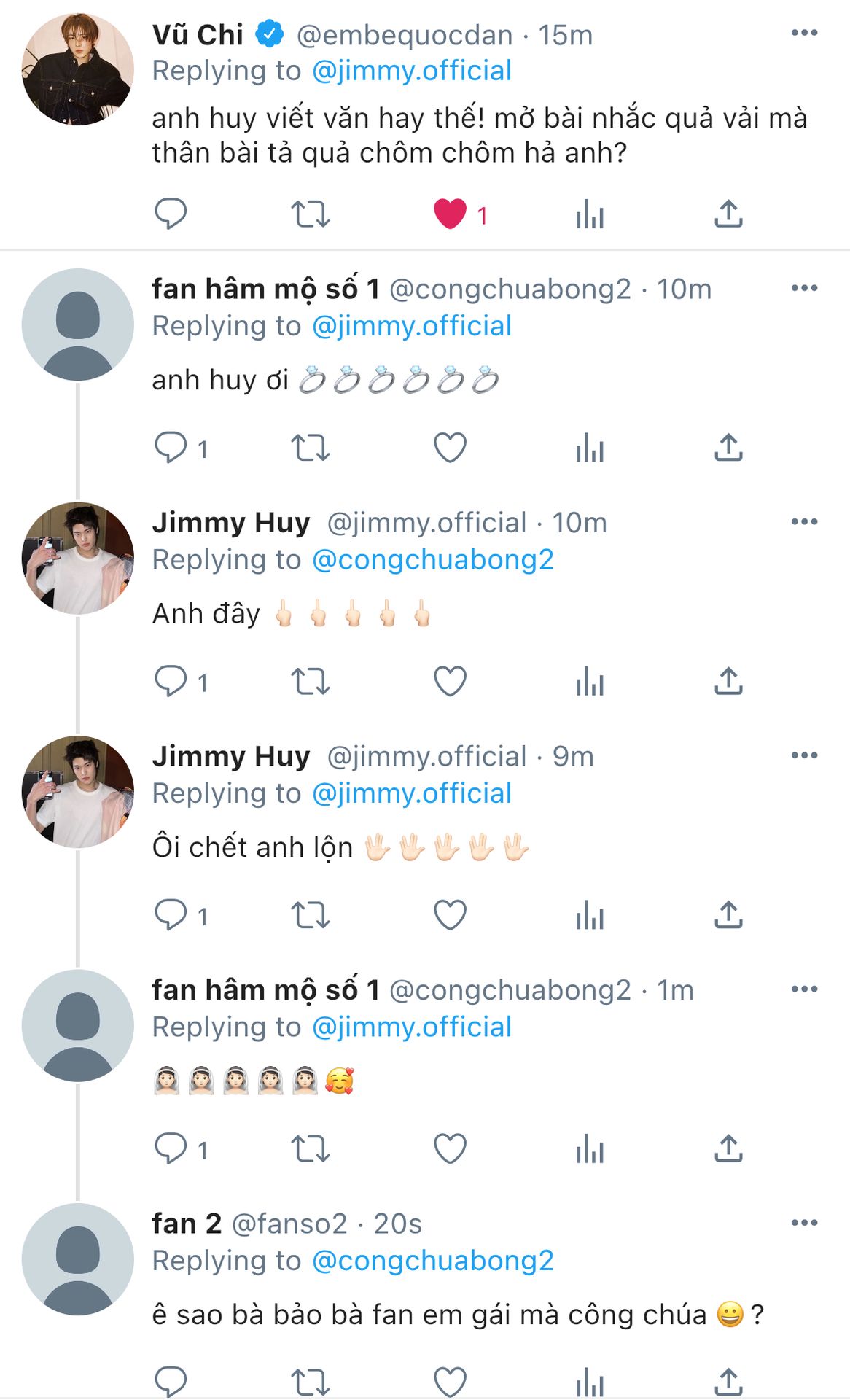Screen dimensions: 850x1400
Task: Share the 'Ôi chết anh lộn' tweet
Action: point(728,914)
